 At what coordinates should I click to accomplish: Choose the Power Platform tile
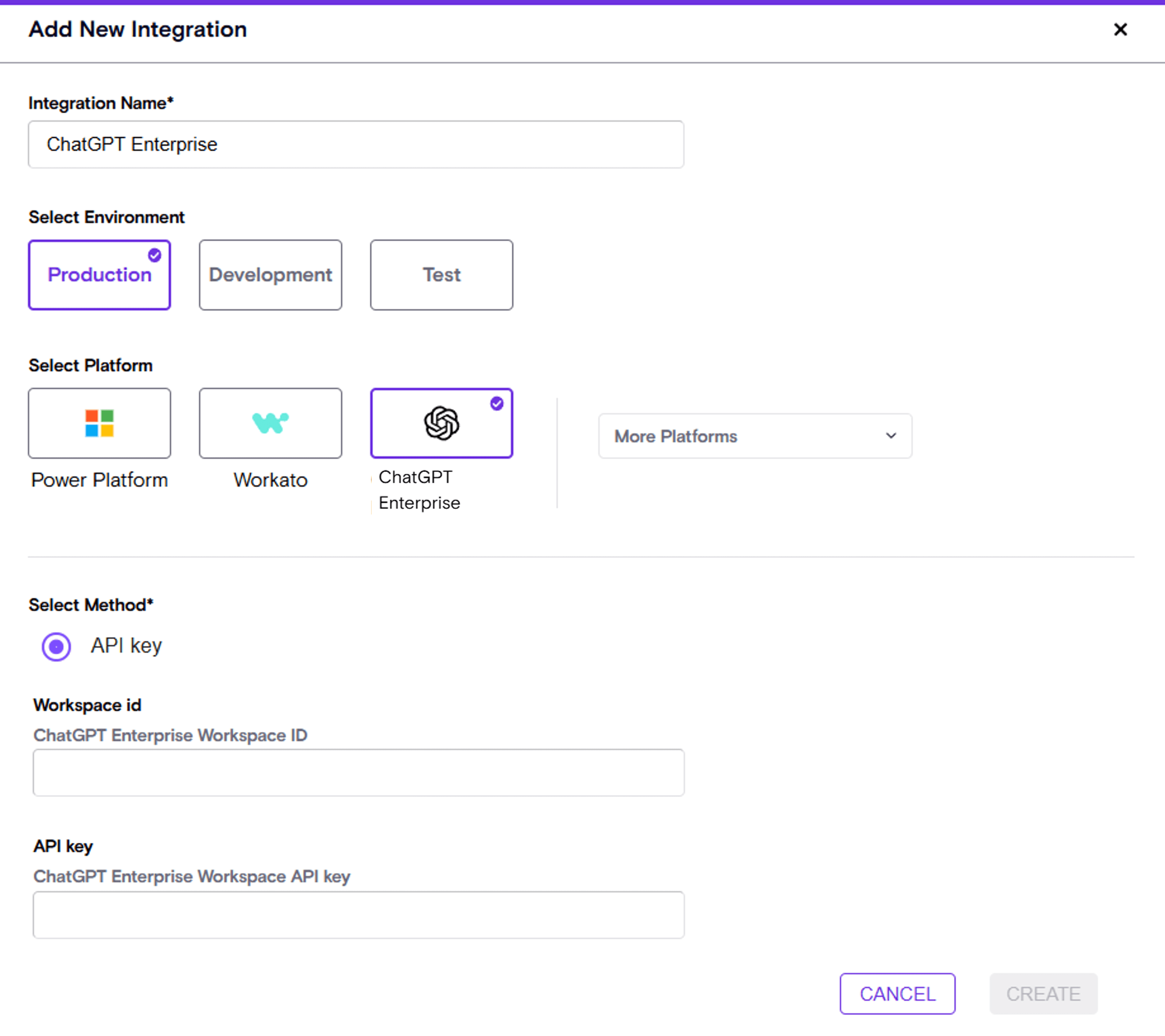pos(99,423)
